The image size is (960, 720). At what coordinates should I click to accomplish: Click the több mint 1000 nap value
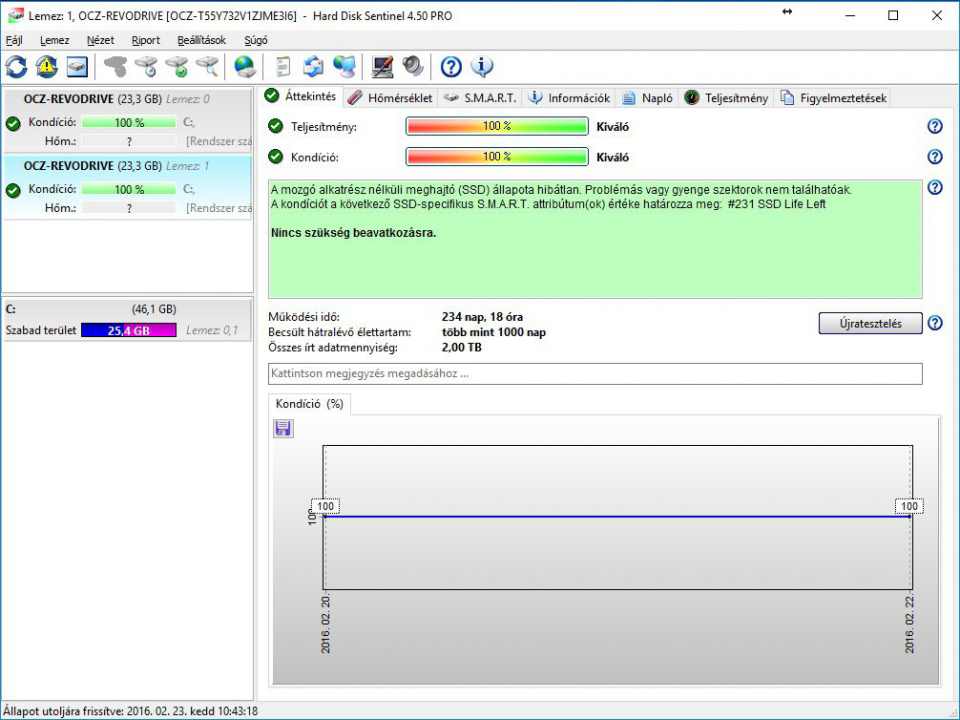(493, 332)
